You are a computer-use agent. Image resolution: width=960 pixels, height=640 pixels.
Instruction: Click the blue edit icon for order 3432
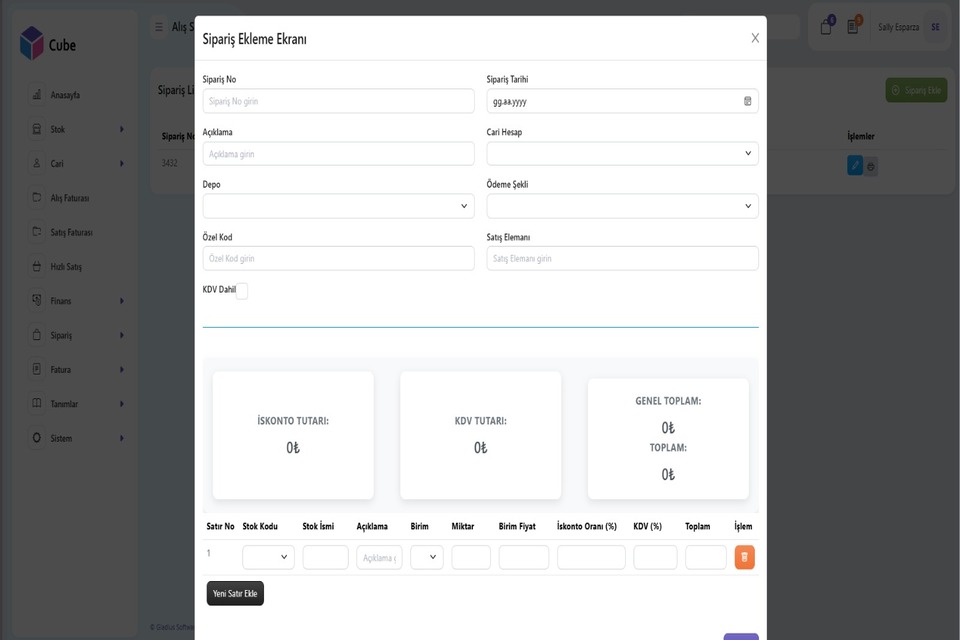coord(854,166)
